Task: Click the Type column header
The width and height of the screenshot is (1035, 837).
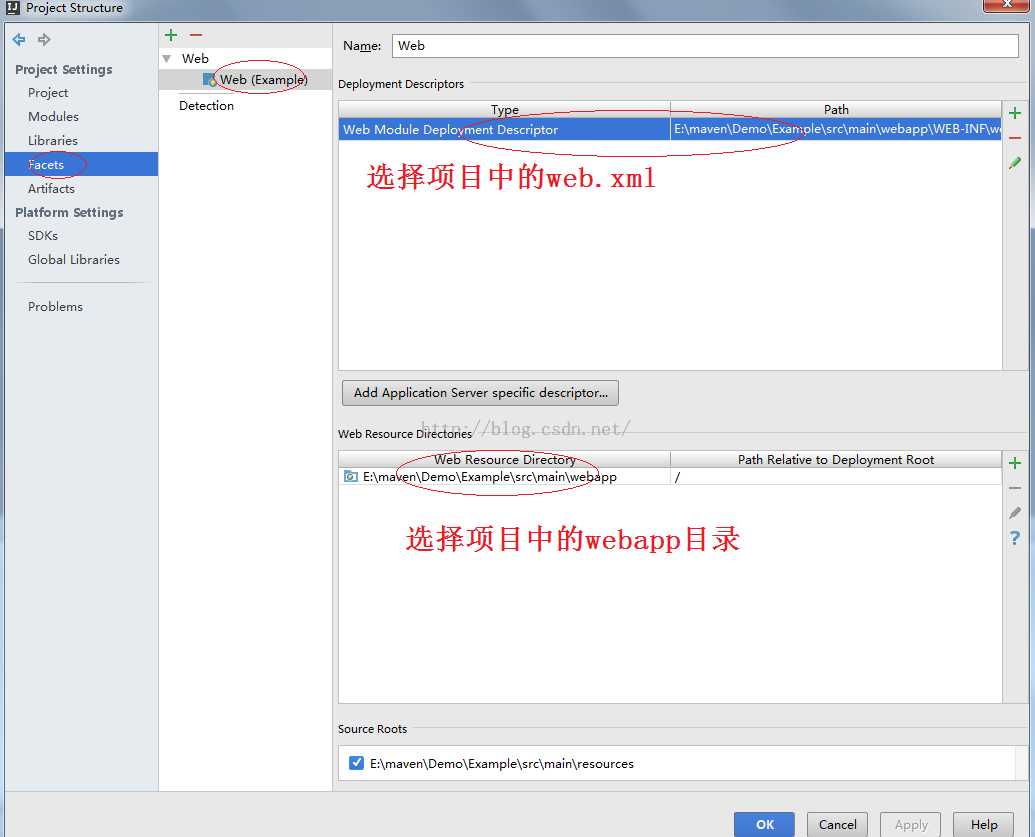Action: (x=504, y=110)
